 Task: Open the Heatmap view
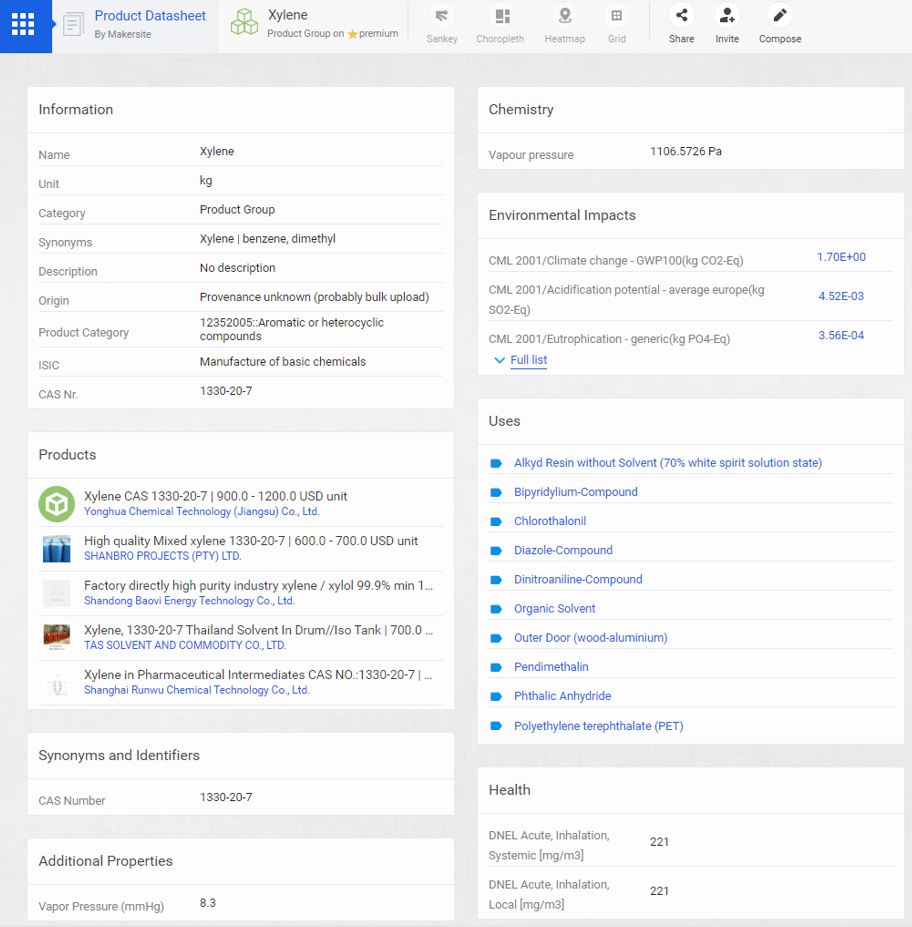tap(565, 17)
